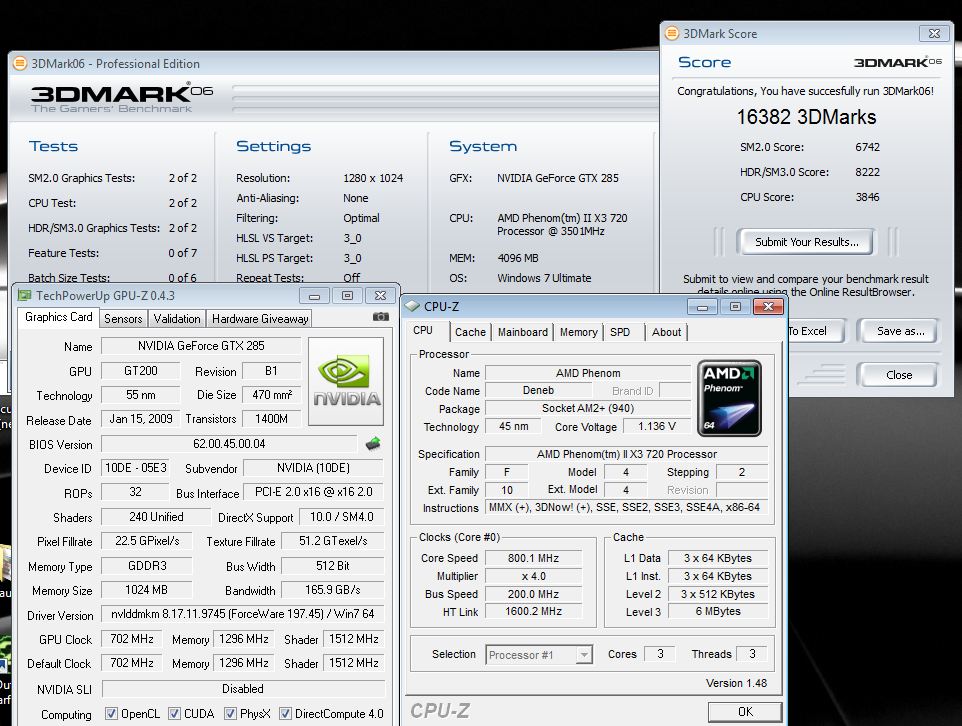Toggle the CUDA checkbox
The height and width of the screenshot is (726, 962).
174,713
